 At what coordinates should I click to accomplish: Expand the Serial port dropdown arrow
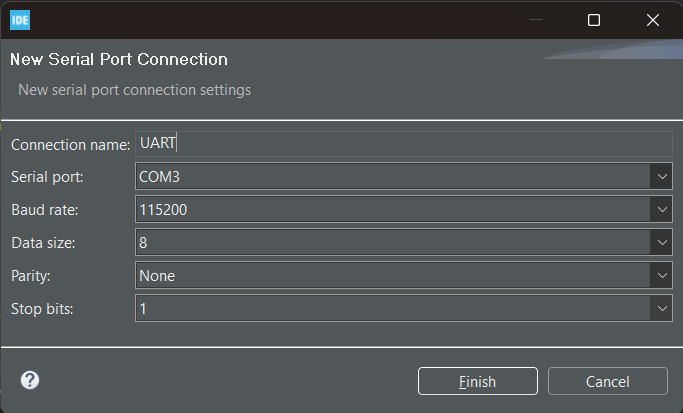point(662,177)
